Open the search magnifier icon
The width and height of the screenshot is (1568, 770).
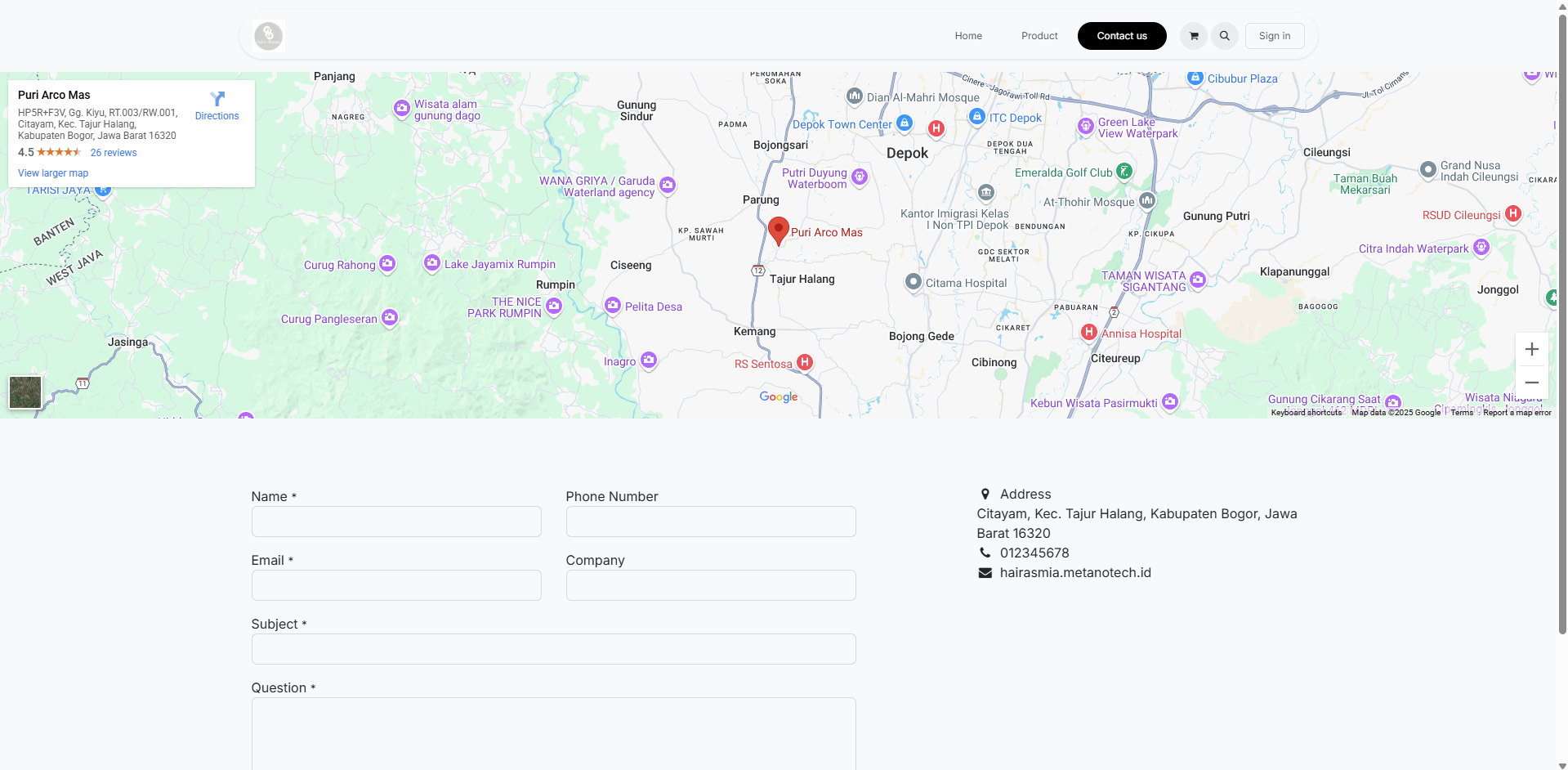coord(1225,36)
